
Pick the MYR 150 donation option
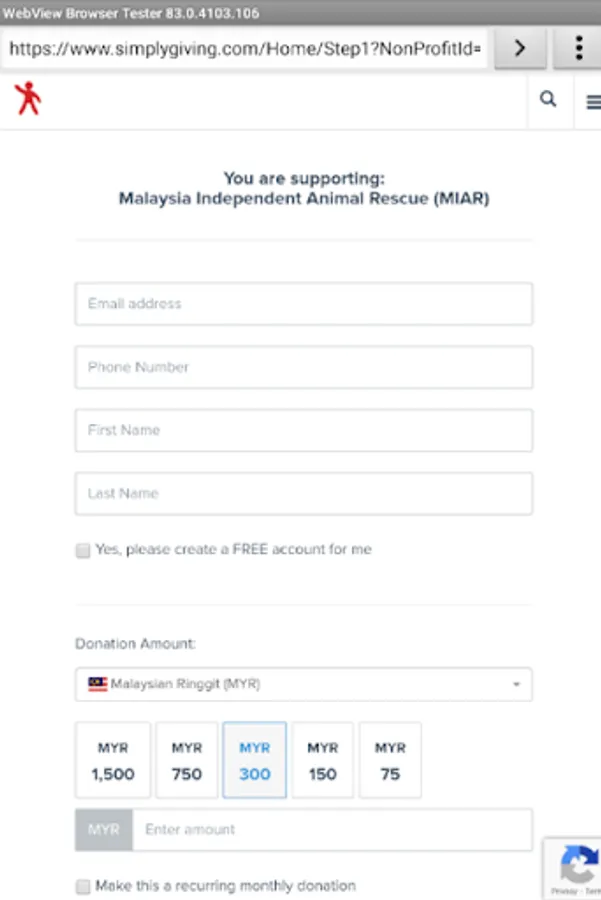(323, 760)
